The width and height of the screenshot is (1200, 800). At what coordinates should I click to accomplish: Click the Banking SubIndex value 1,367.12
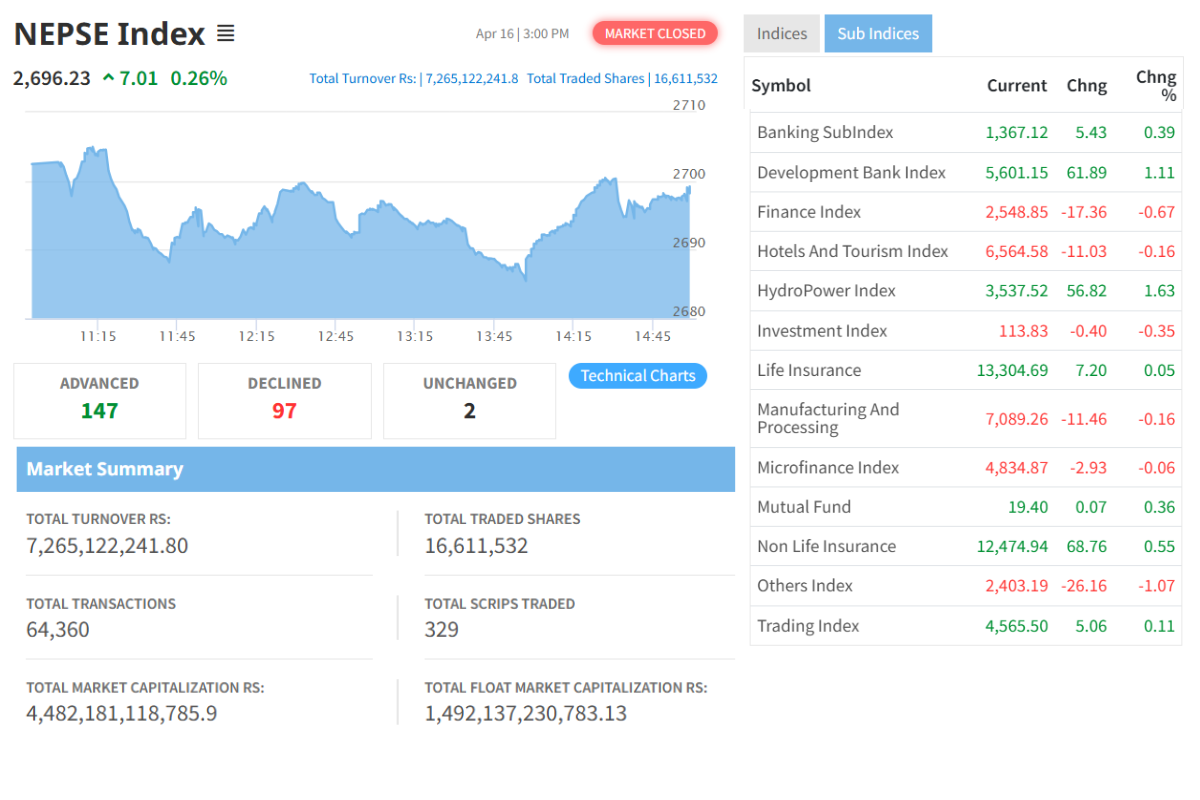pos(1017,133)
